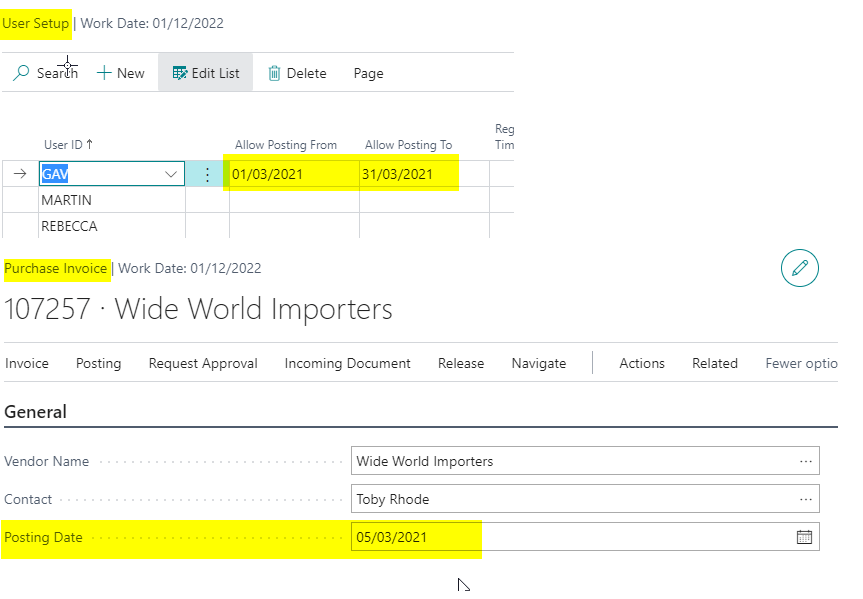Open the Posting menu on the invoice

[x=98, y=363]
